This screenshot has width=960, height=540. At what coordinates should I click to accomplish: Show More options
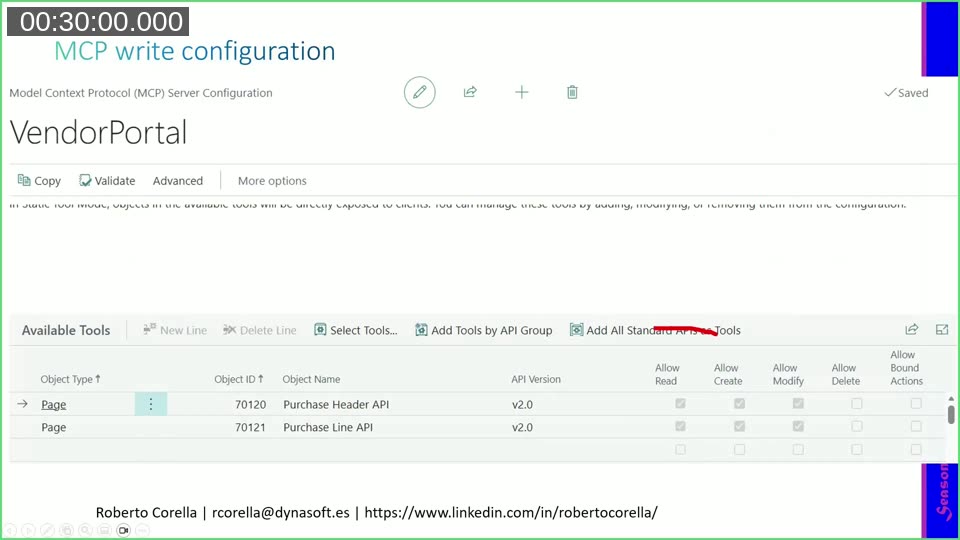click(272, 181)
